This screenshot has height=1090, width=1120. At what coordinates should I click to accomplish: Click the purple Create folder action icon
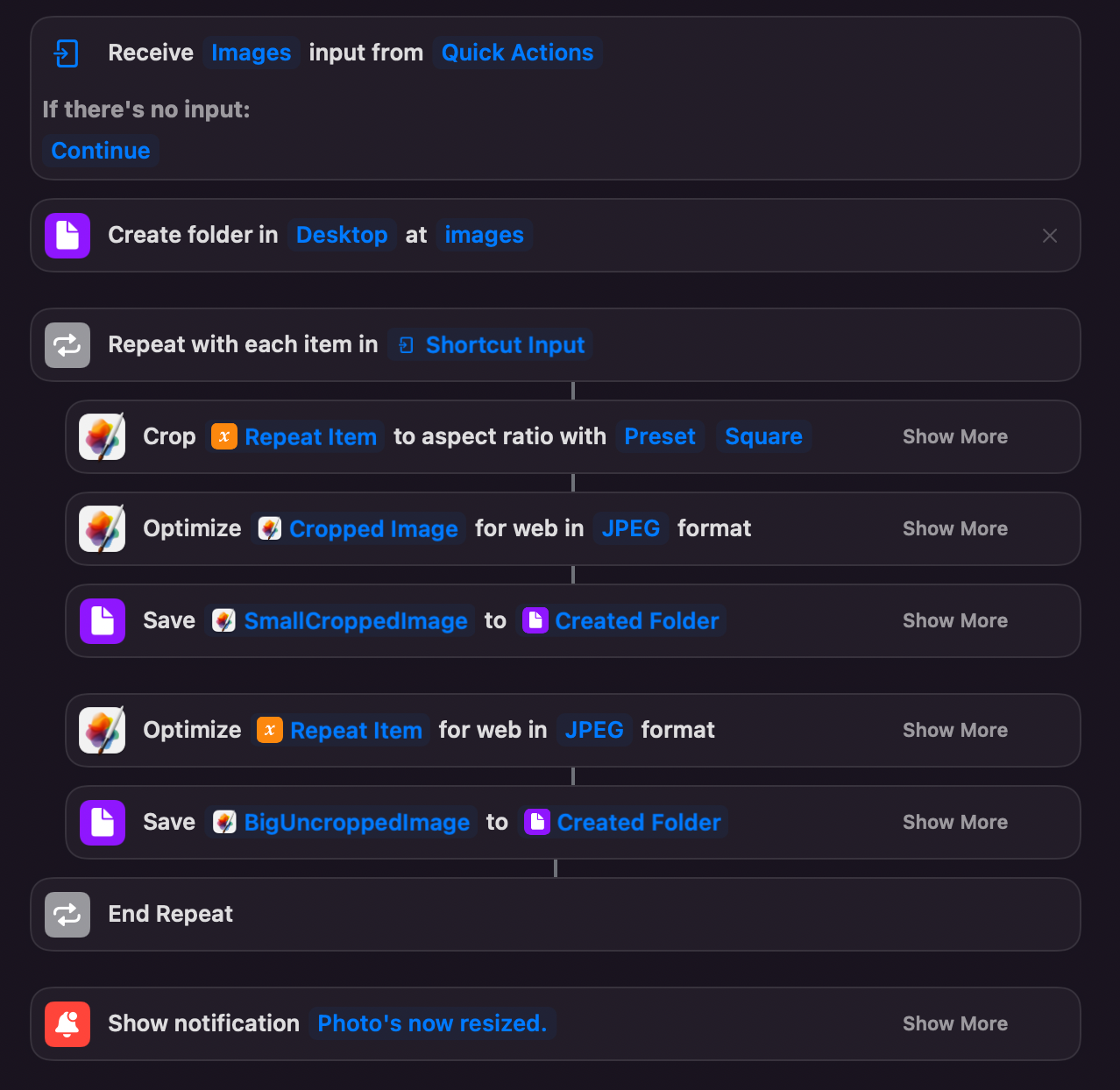[67, 236]
